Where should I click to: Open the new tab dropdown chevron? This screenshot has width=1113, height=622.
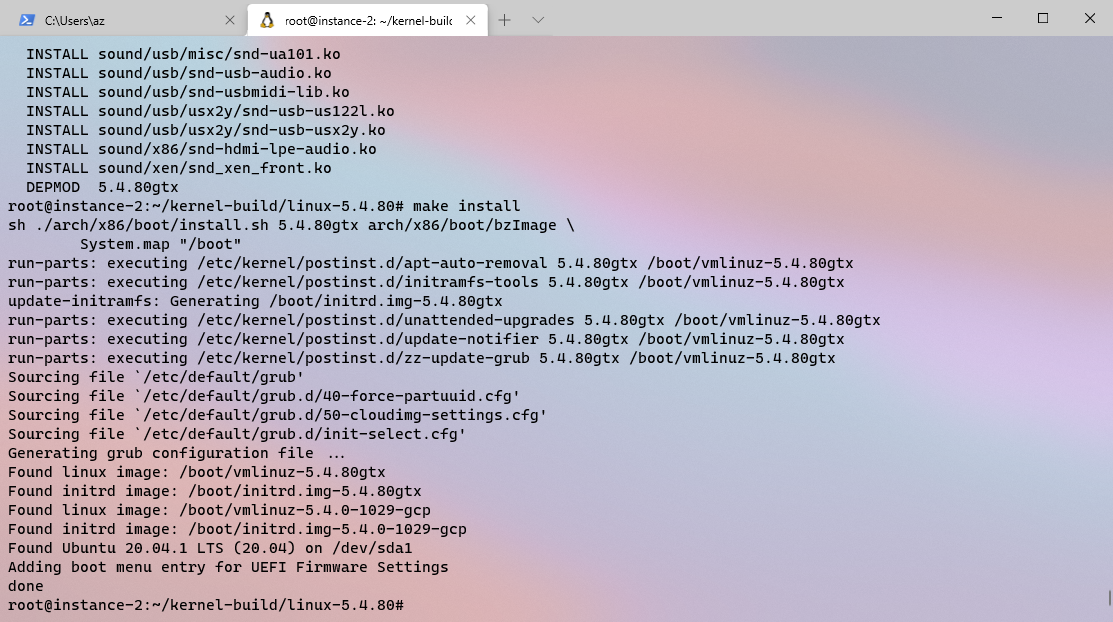point(538,19)
